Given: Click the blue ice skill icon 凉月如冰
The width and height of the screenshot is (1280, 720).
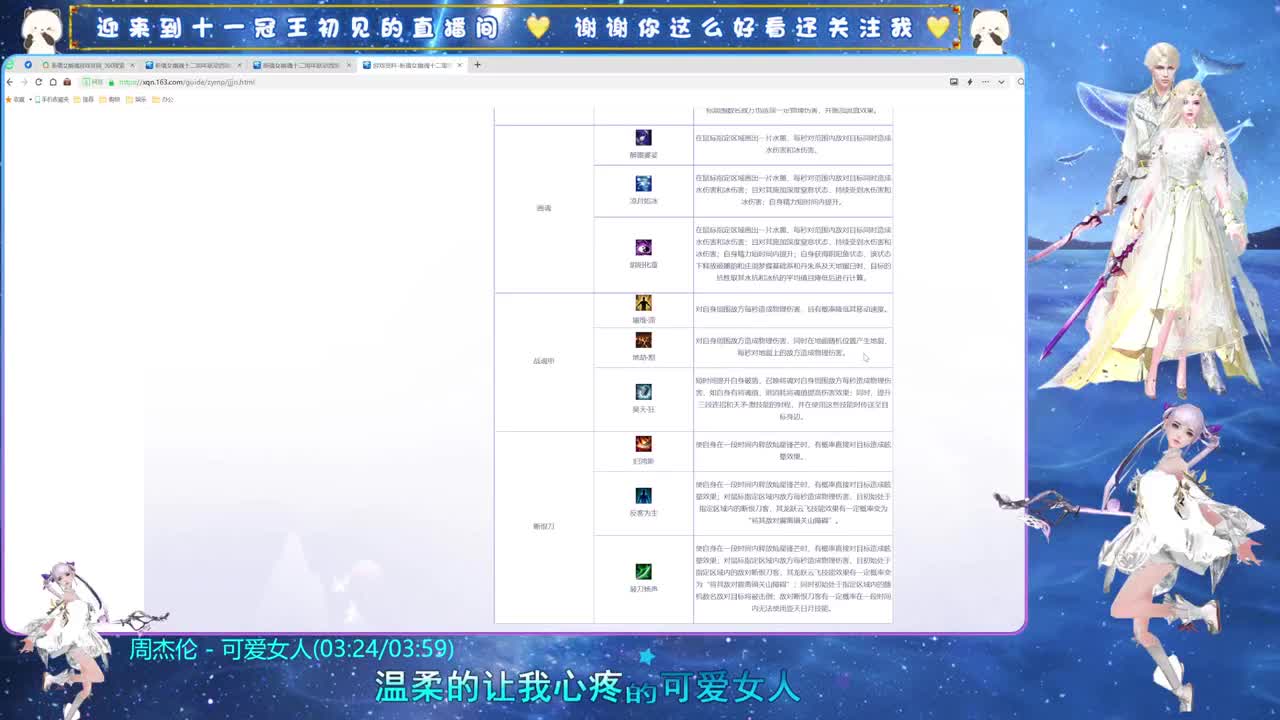Looking at the screenshot, I should tap(643, 183).
